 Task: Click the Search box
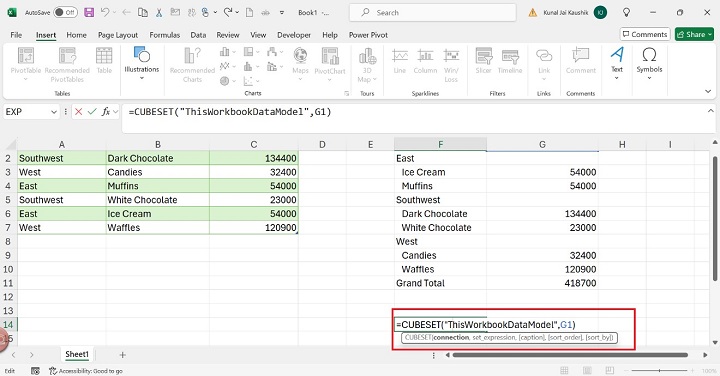tap(433, 12)
